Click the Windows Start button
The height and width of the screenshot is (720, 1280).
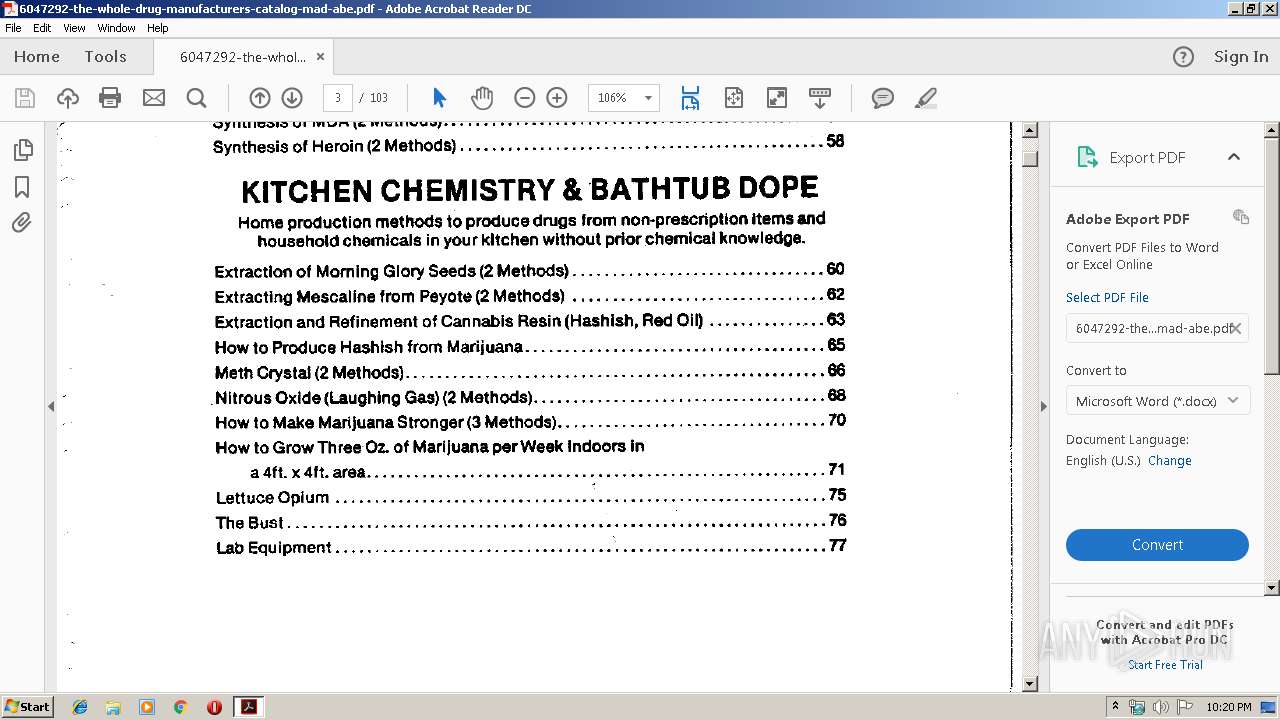[27, 707]
